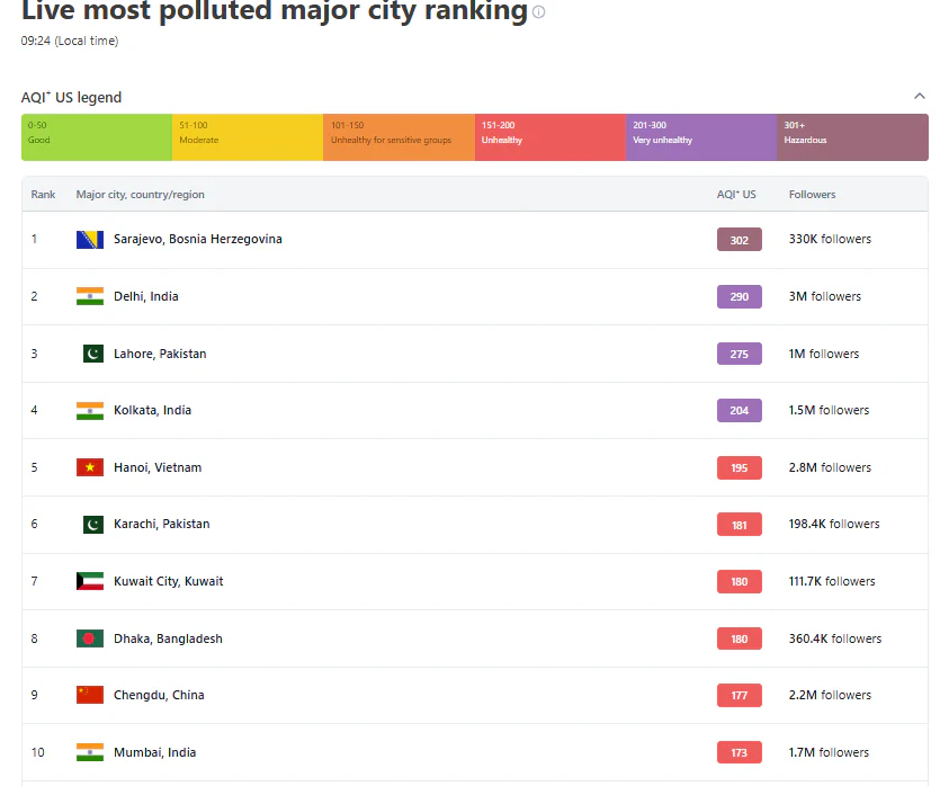
Task: Click Delhi's 290 AQI badge
Action: 739,297
